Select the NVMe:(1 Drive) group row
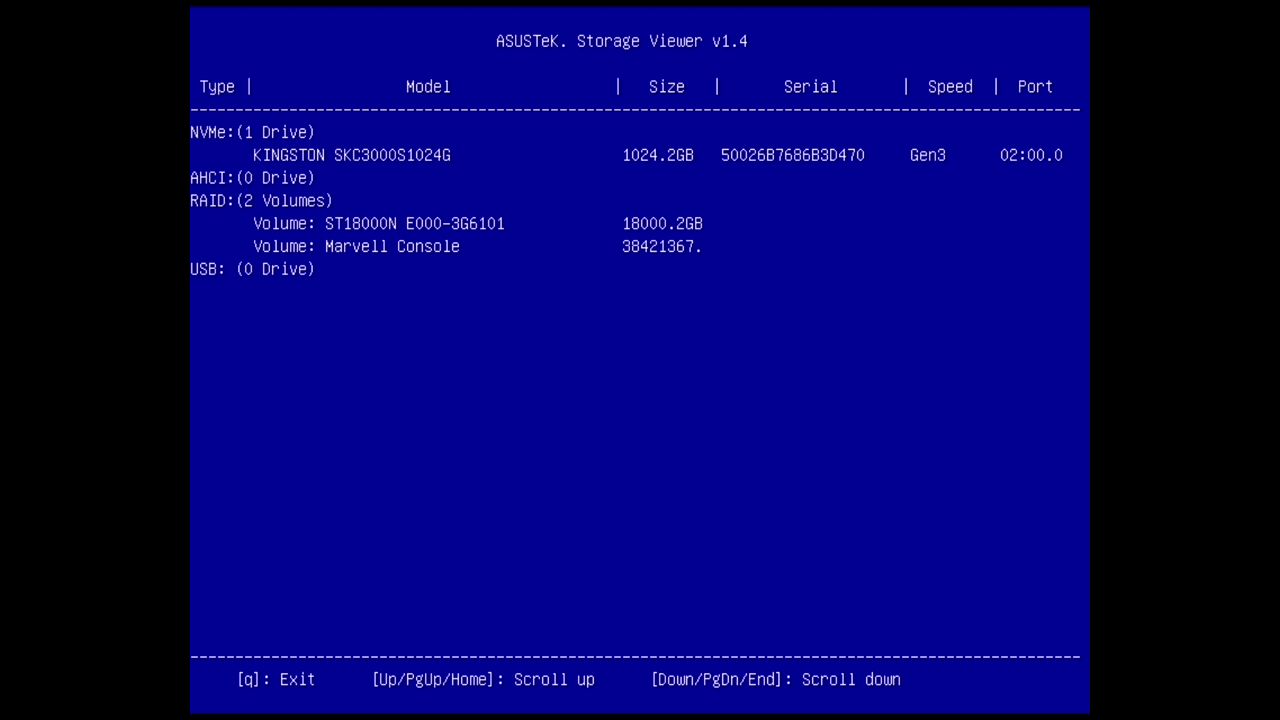Image resolution: width=1280 pixels, height=720 pixels. (x=252, y=132)
